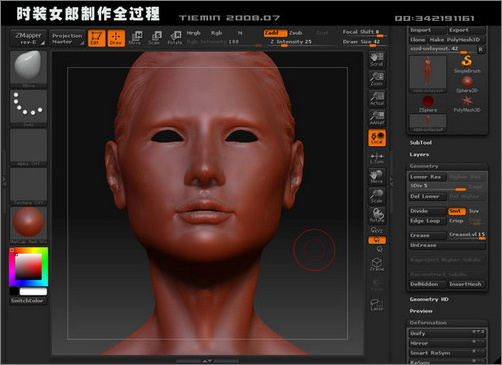Open the red material sphere selector

coord(28,225)
